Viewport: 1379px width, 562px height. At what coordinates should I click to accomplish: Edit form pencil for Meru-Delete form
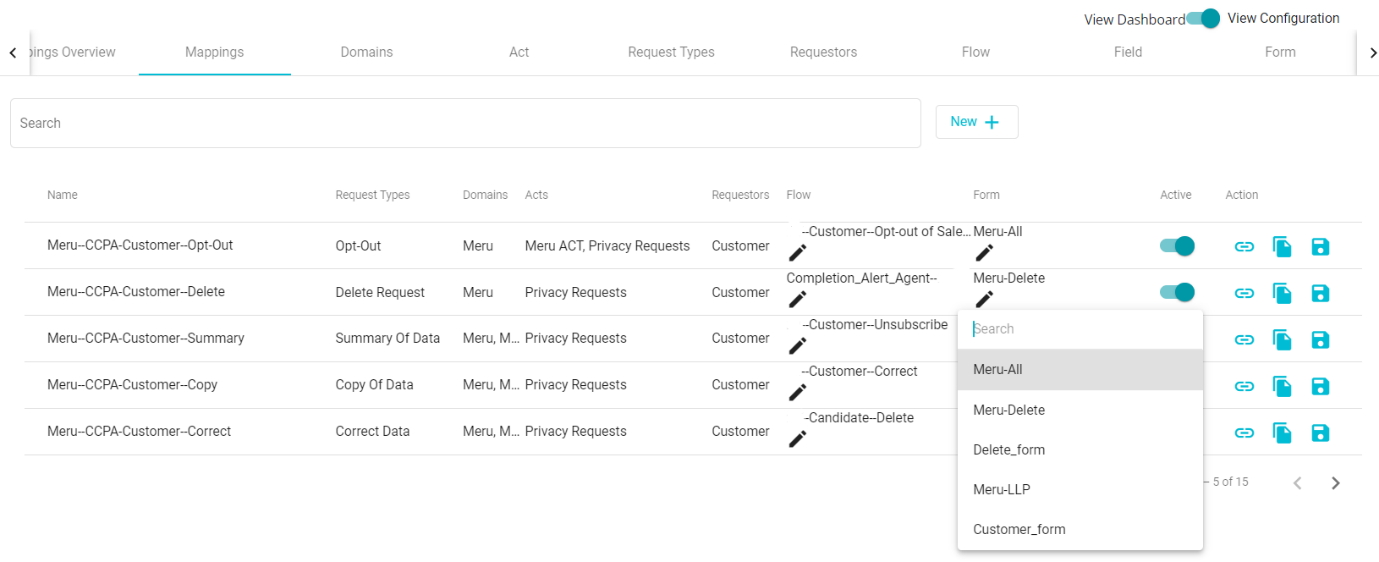pos(984,298)
